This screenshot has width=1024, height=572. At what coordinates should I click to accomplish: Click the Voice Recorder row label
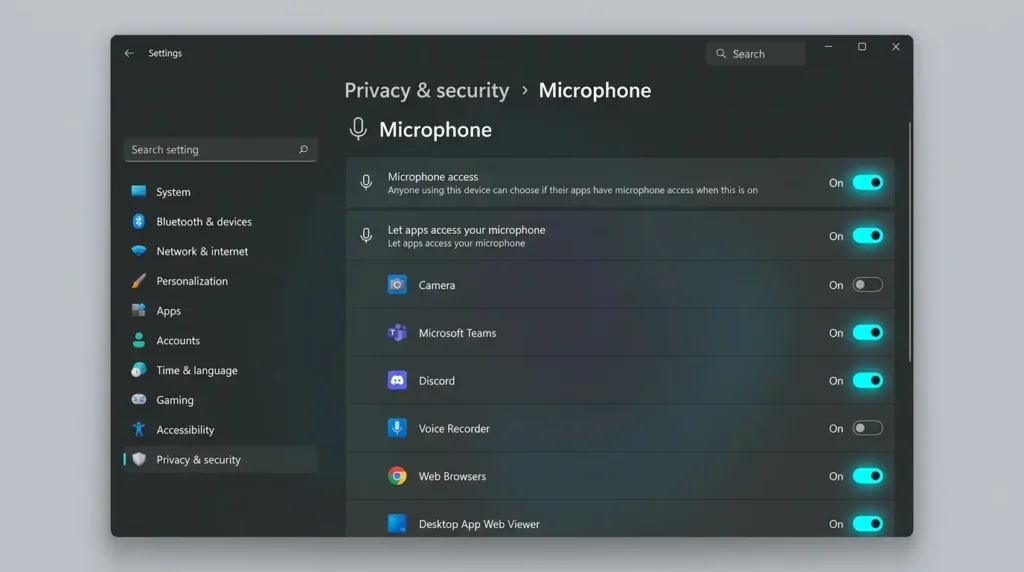coord(454,428)
